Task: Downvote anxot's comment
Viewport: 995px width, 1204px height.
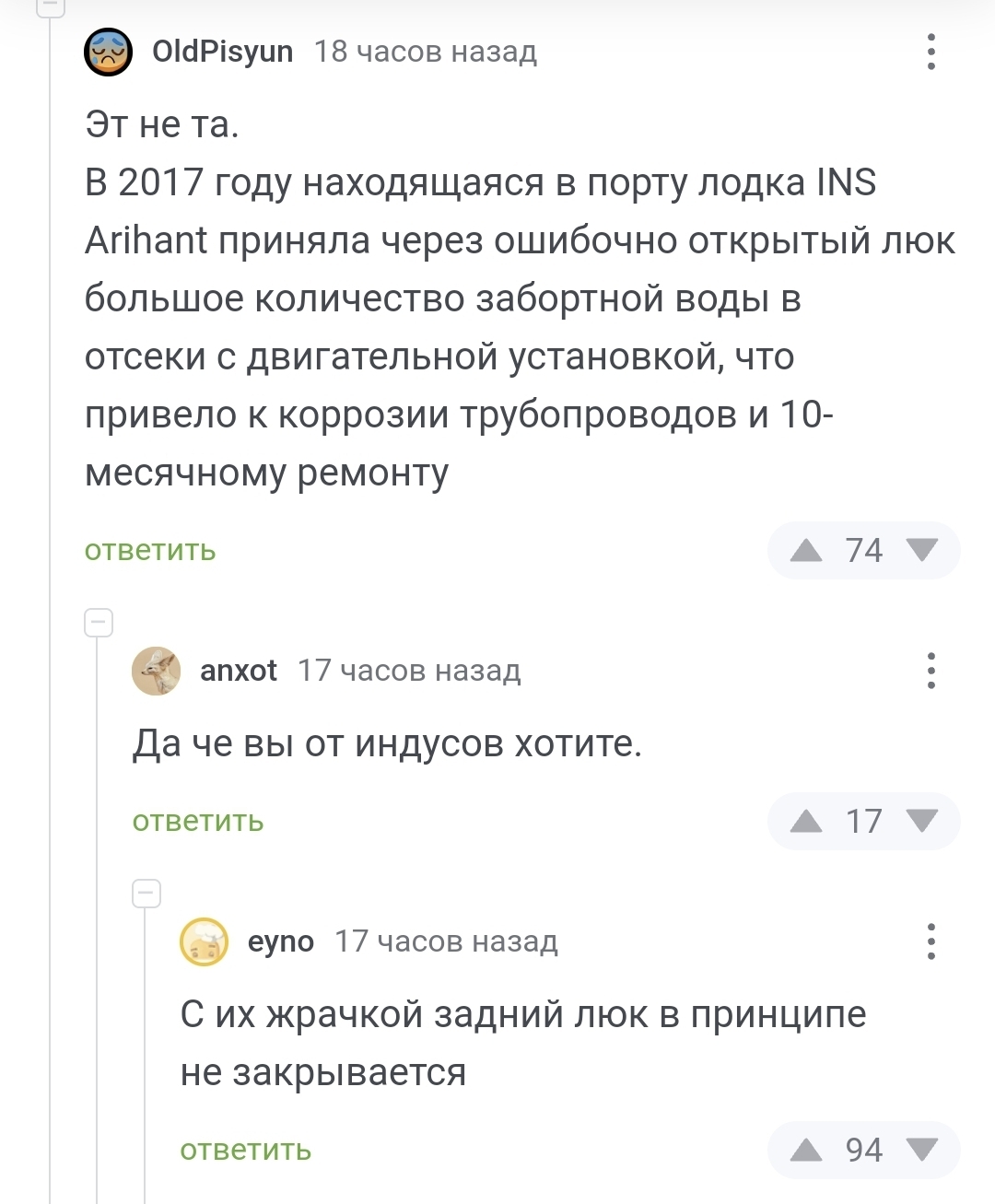Action: [x=920, y=821]
